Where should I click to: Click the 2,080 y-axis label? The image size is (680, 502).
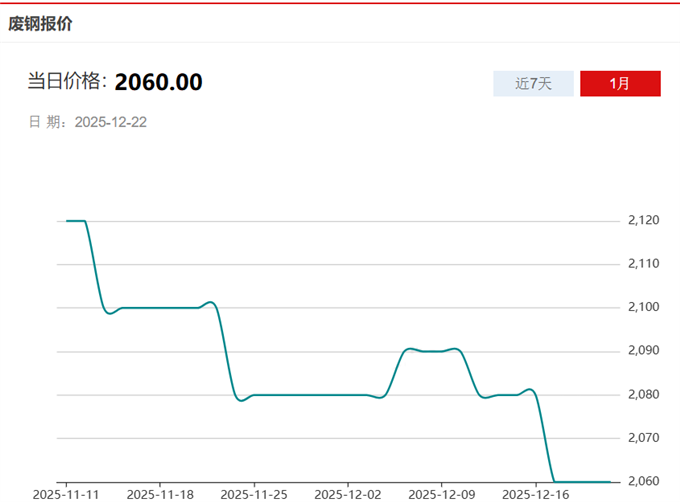click(x=643, y=395)
